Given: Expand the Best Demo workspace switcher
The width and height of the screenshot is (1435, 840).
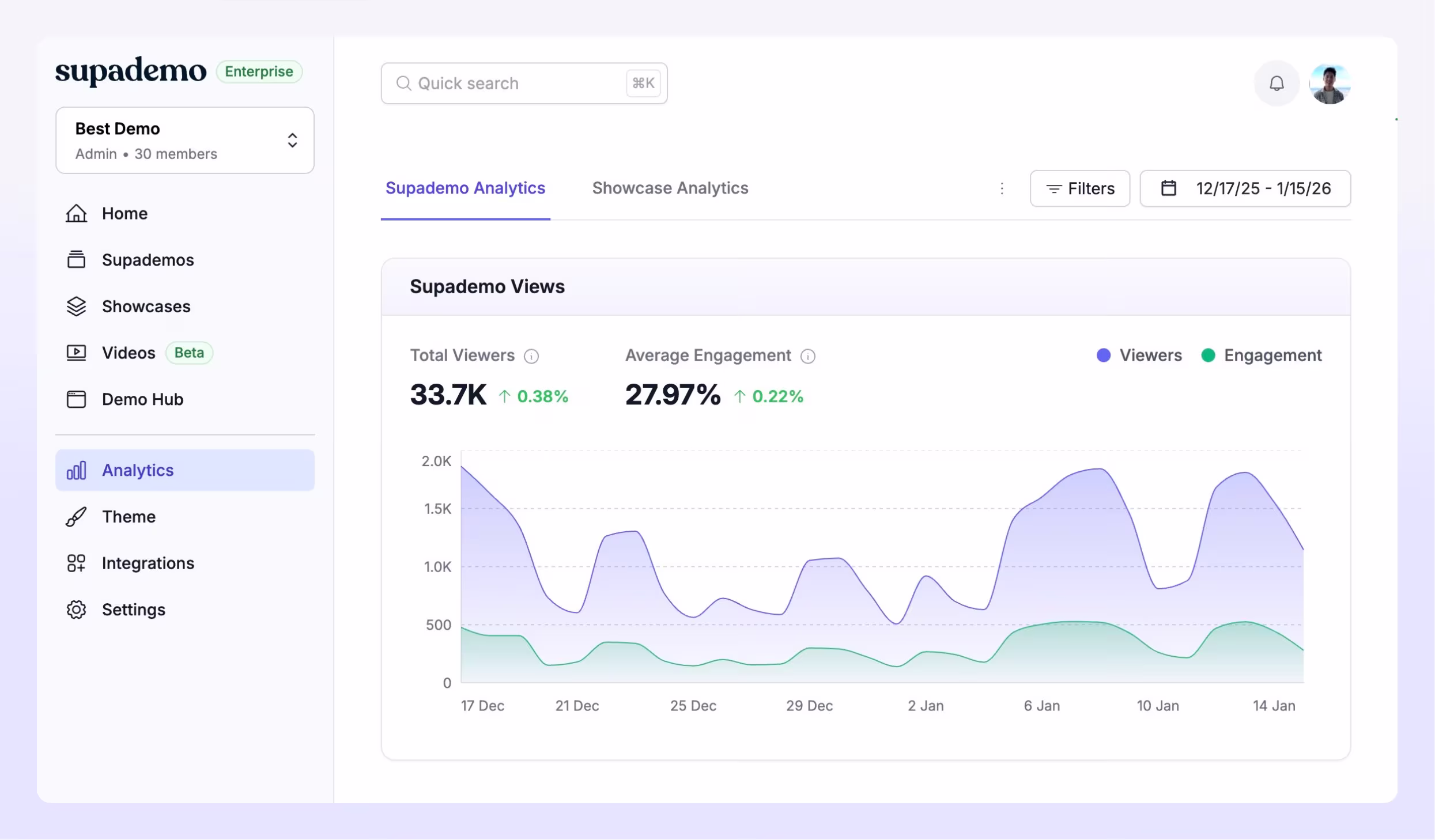Looking at the screenshot, I should (x=184, y=141).
